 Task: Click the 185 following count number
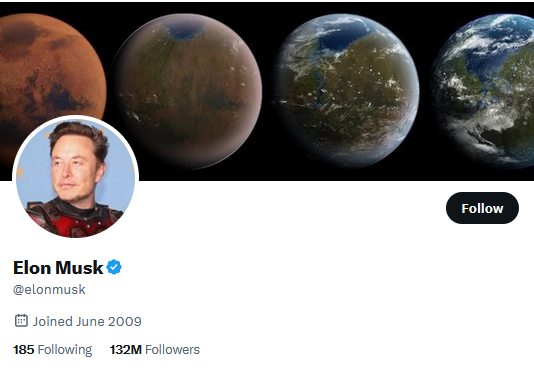pyautogui.click(x=23, y=350)
